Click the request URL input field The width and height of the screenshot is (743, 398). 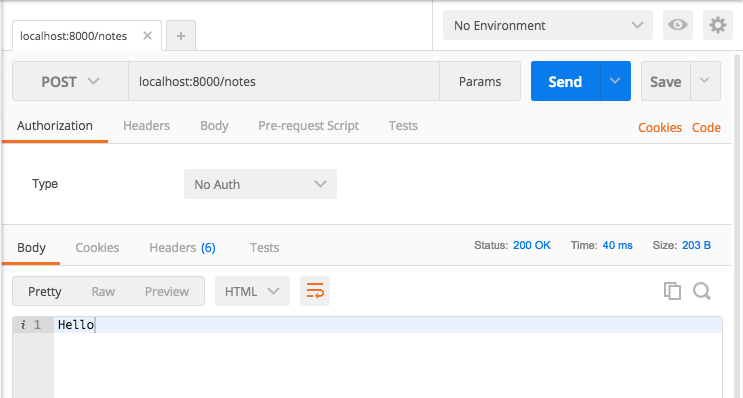tap(284, 81)
